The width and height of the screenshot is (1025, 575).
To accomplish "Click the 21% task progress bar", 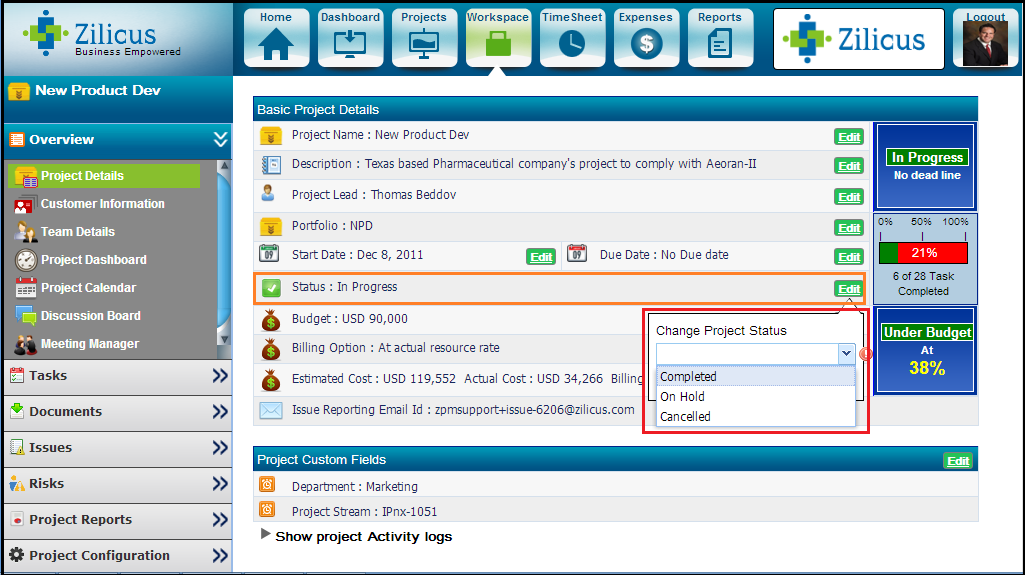I will [923, 253].
